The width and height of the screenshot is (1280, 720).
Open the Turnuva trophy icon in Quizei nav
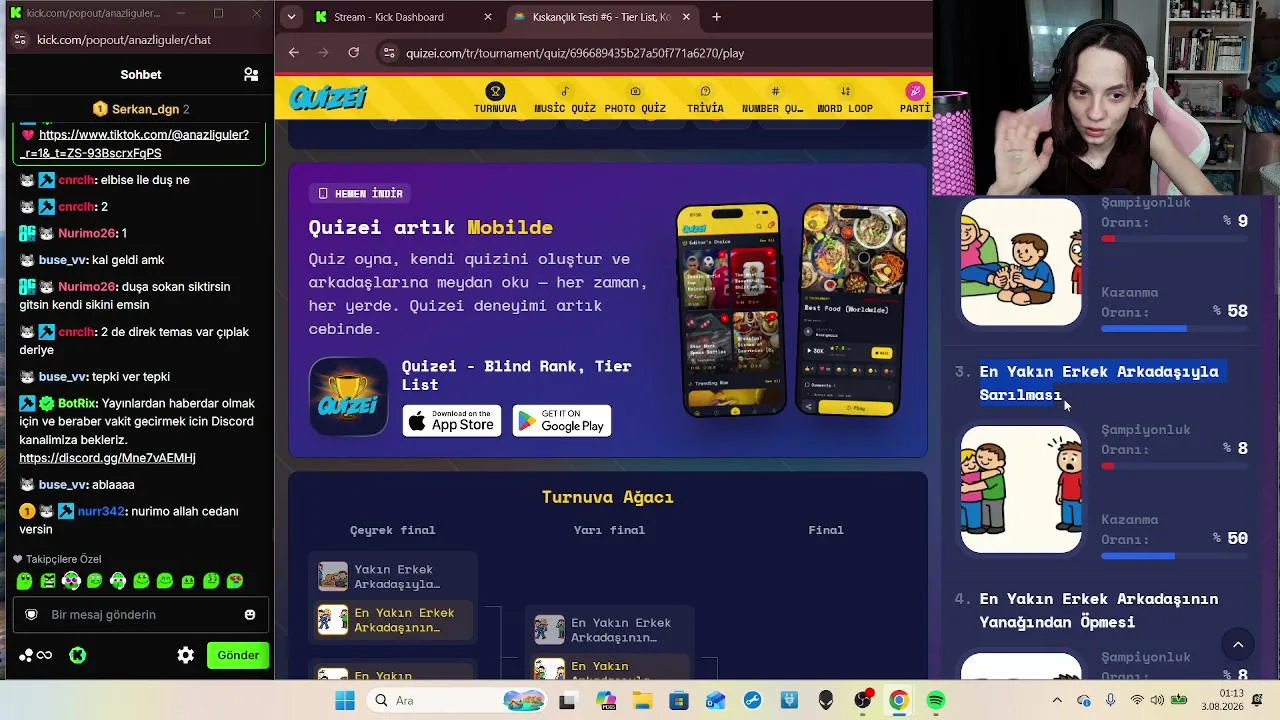click(x=495, y=91)
